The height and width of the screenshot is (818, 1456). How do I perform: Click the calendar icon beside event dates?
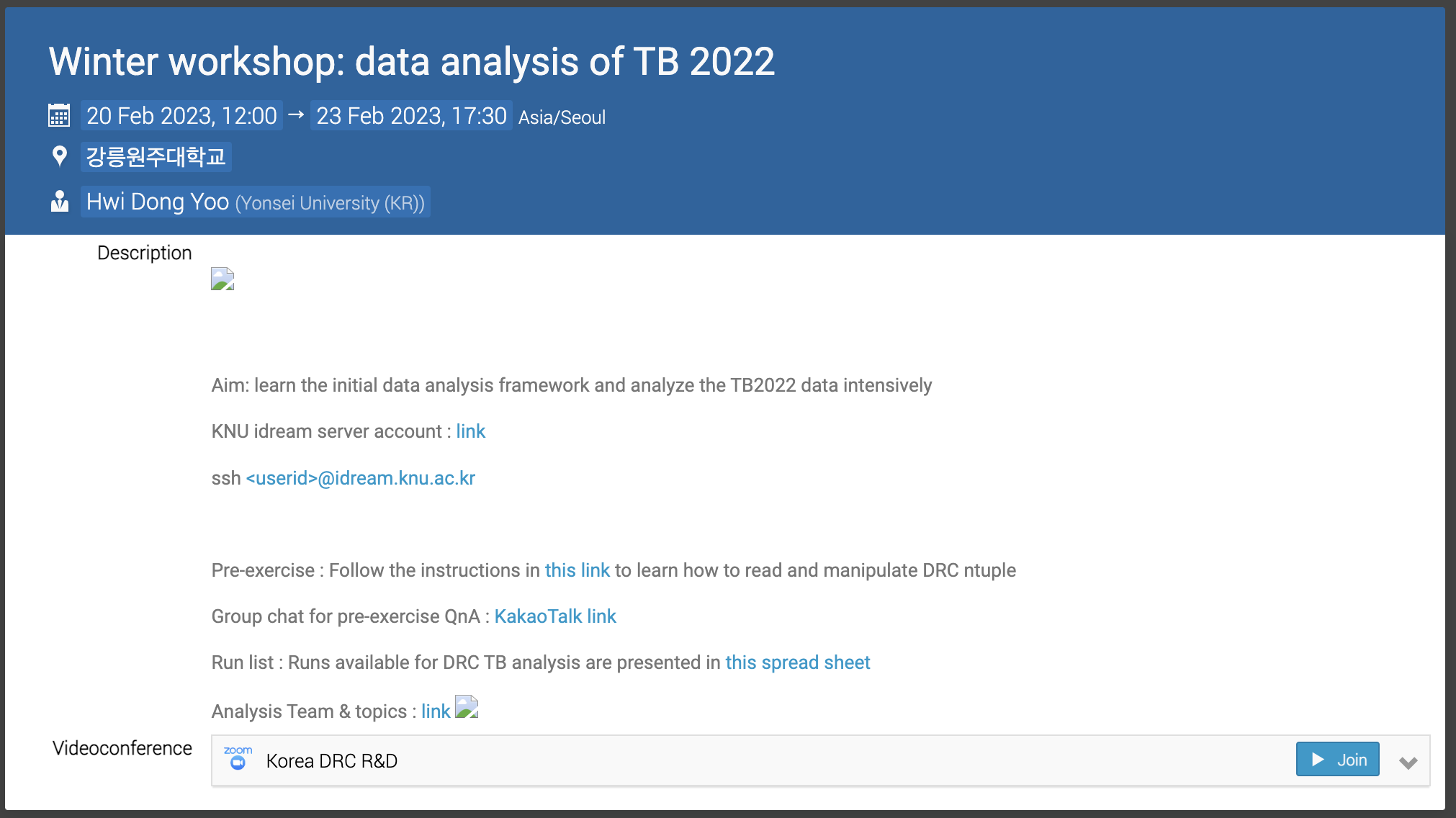(x=59, y=115)
